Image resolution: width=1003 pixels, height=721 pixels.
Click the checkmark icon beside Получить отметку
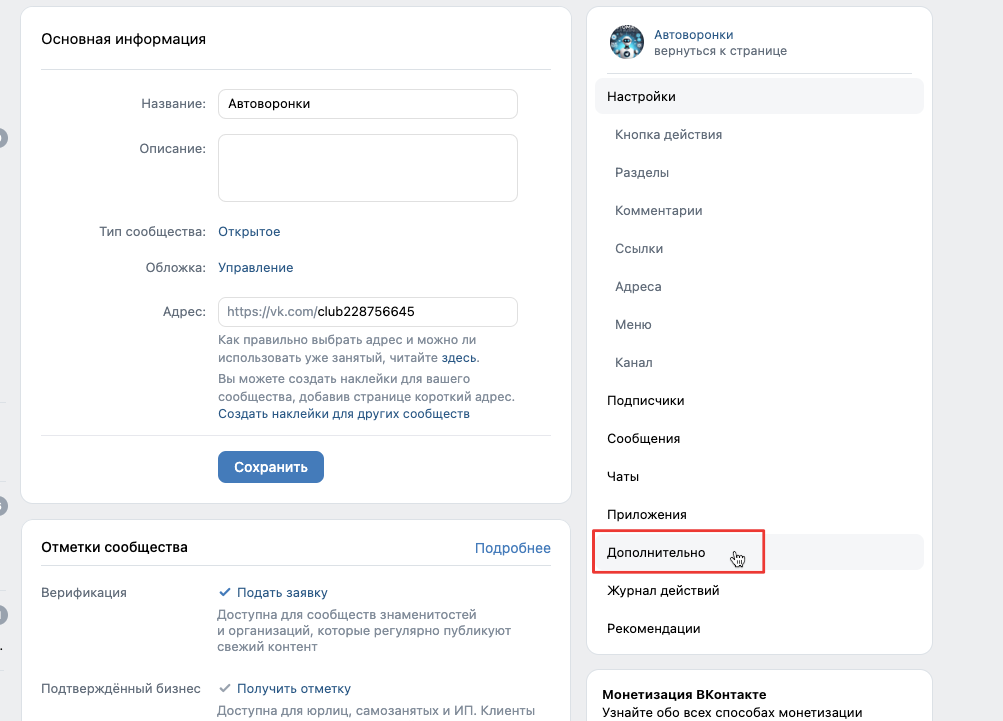(x=226, y=688)
